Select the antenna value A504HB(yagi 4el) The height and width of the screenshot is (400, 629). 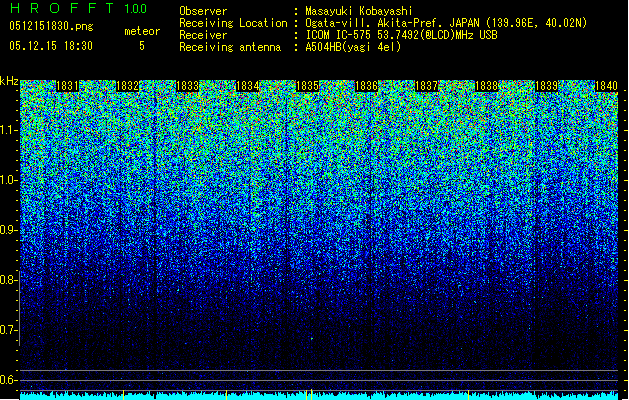click(x=353, y=47)
